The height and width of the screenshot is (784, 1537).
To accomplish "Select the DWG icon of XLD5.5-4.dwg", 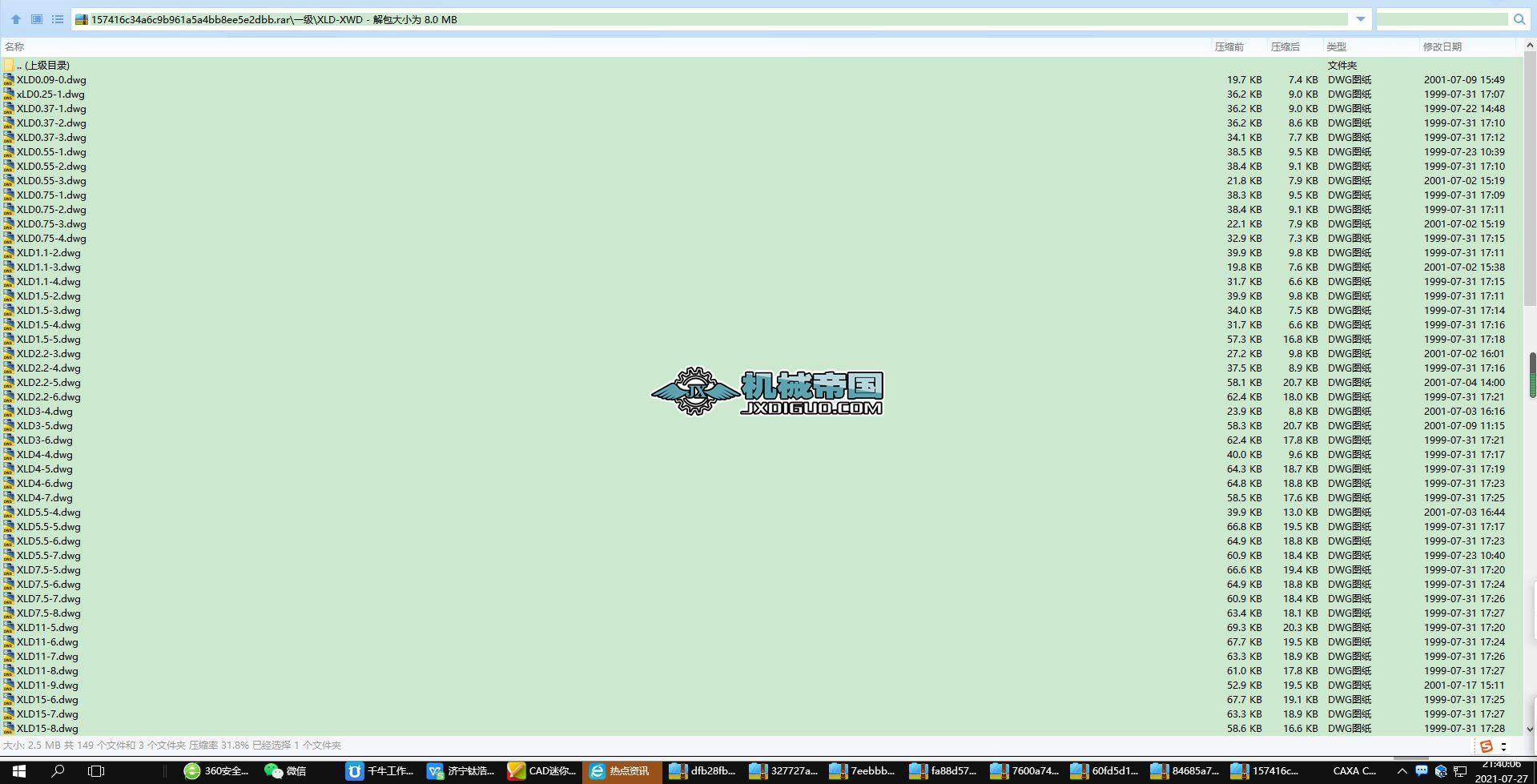I will coord(9,512).
